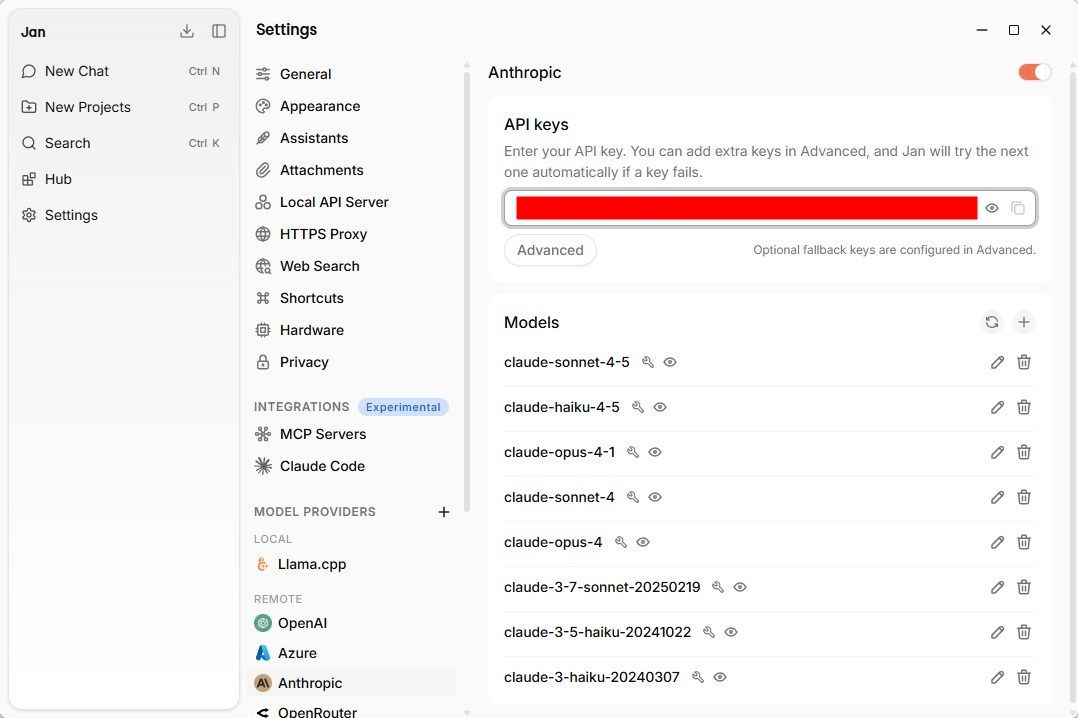Open Advanced API key options

pos(550,250)
